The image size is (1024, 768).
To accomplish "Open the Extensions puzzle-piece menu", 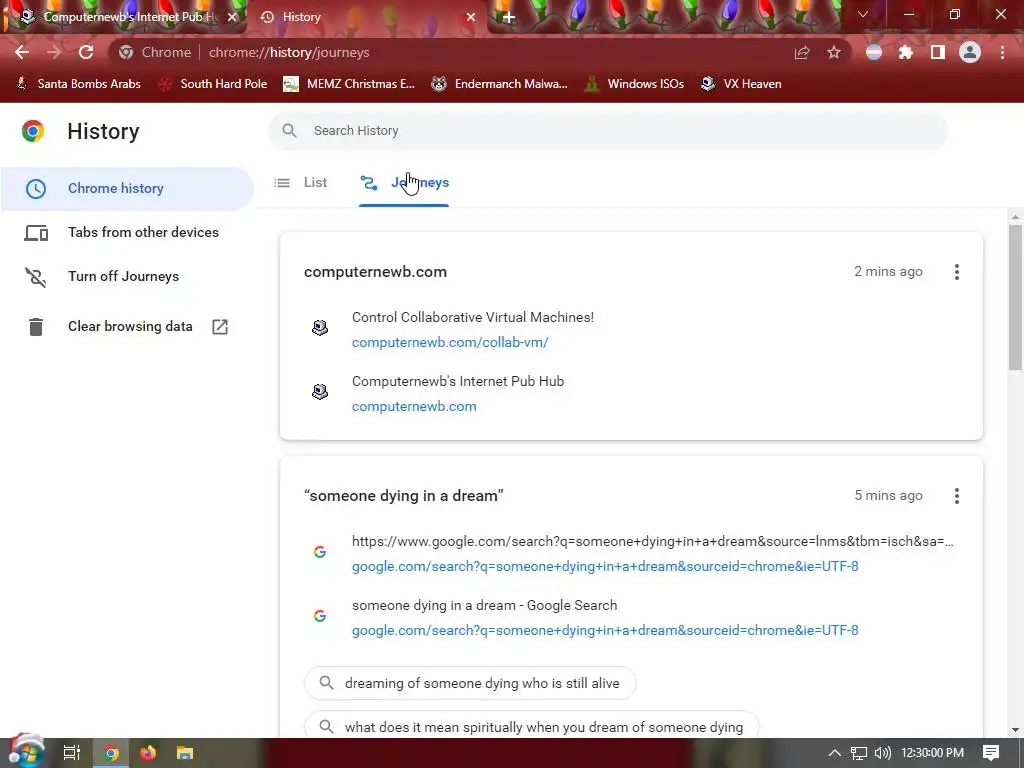I will tap(905, 53).
